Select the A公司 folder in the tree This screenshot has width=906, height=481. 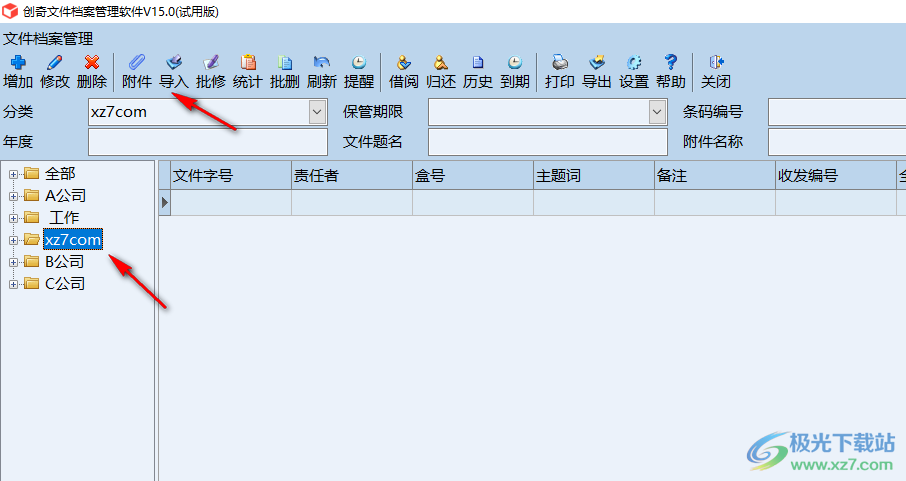(x=65, y=195)
